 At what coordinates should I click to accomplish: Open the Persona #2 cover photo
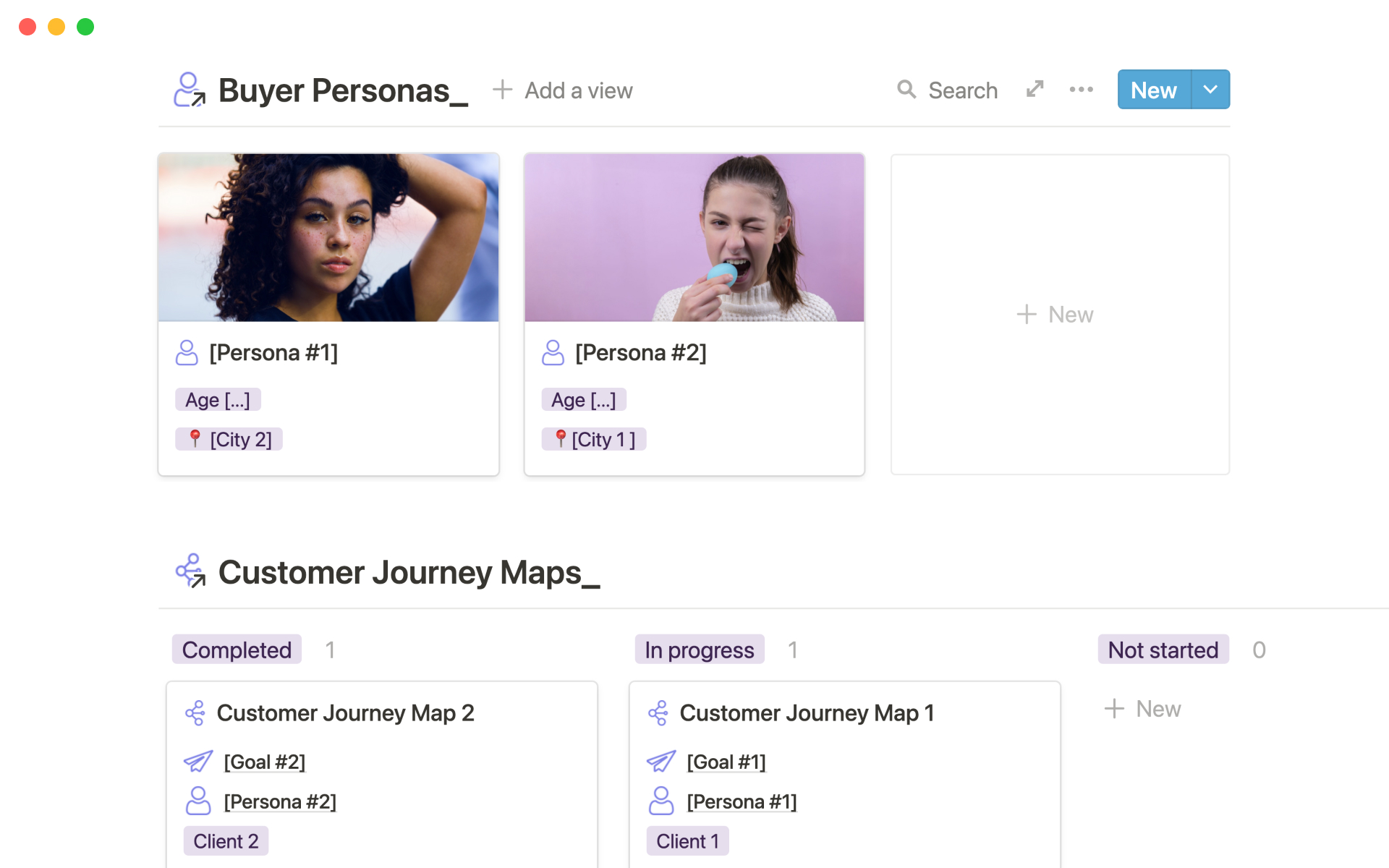click(694, 237)
